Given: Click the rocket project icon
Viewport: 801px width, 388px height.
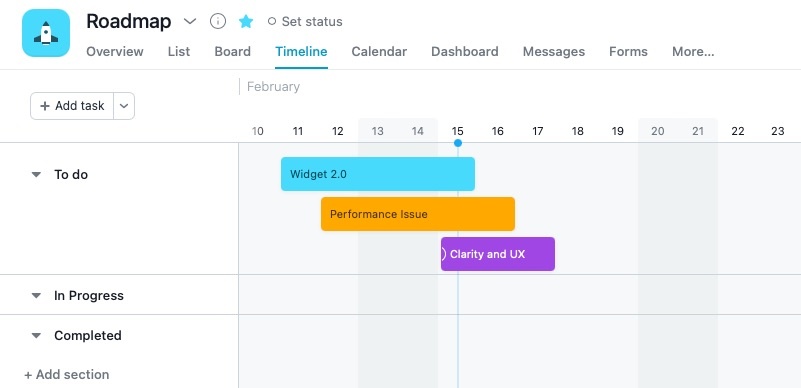Looking at the screenshot, I should tap(46, 33).
